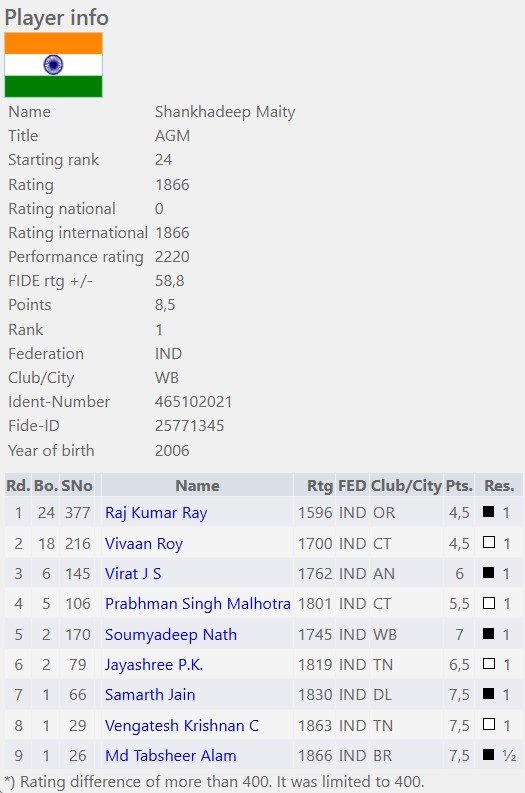Click the black piece icon in round 5
The image size is (525, 793).
pyautogui.click(x=489, y=633)
